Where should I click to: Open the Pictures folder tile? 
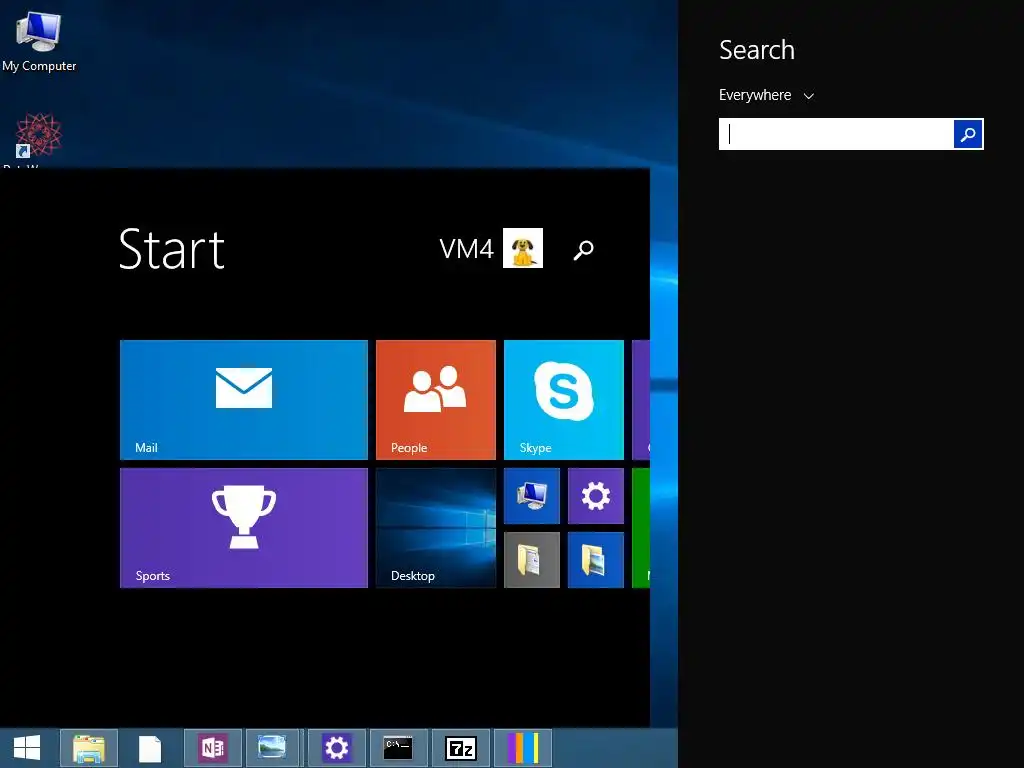point(596,560)
